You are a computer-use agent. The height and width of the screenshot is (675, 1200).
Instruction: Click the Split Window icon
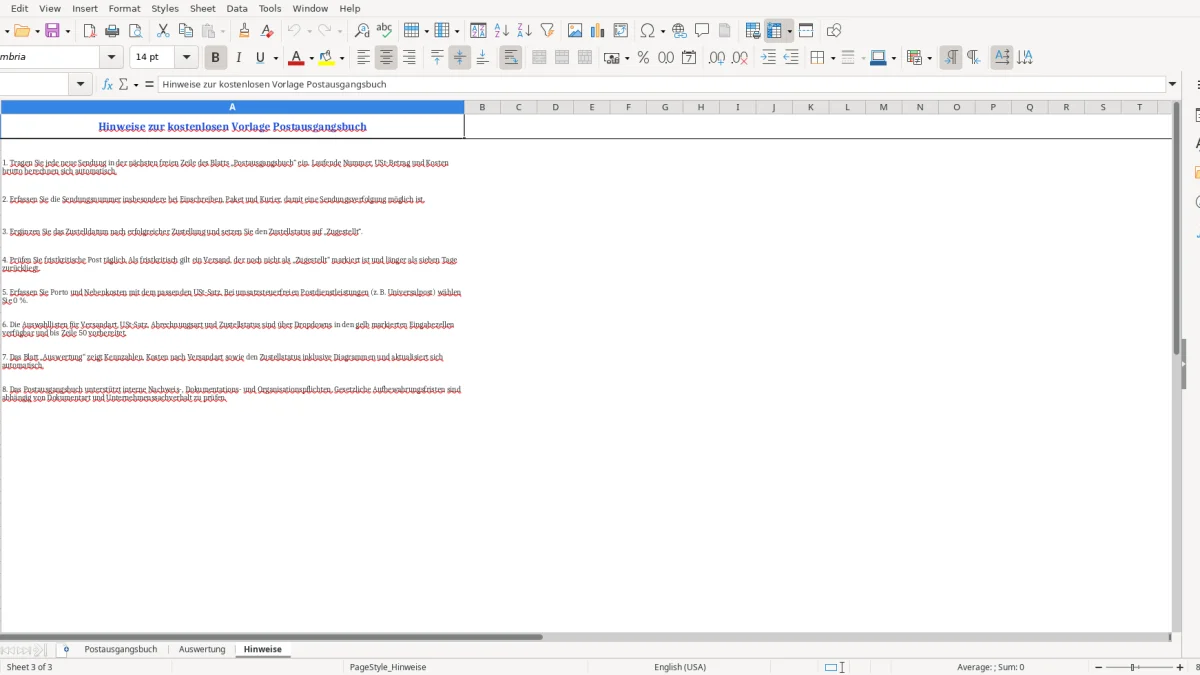coord(806,31)
